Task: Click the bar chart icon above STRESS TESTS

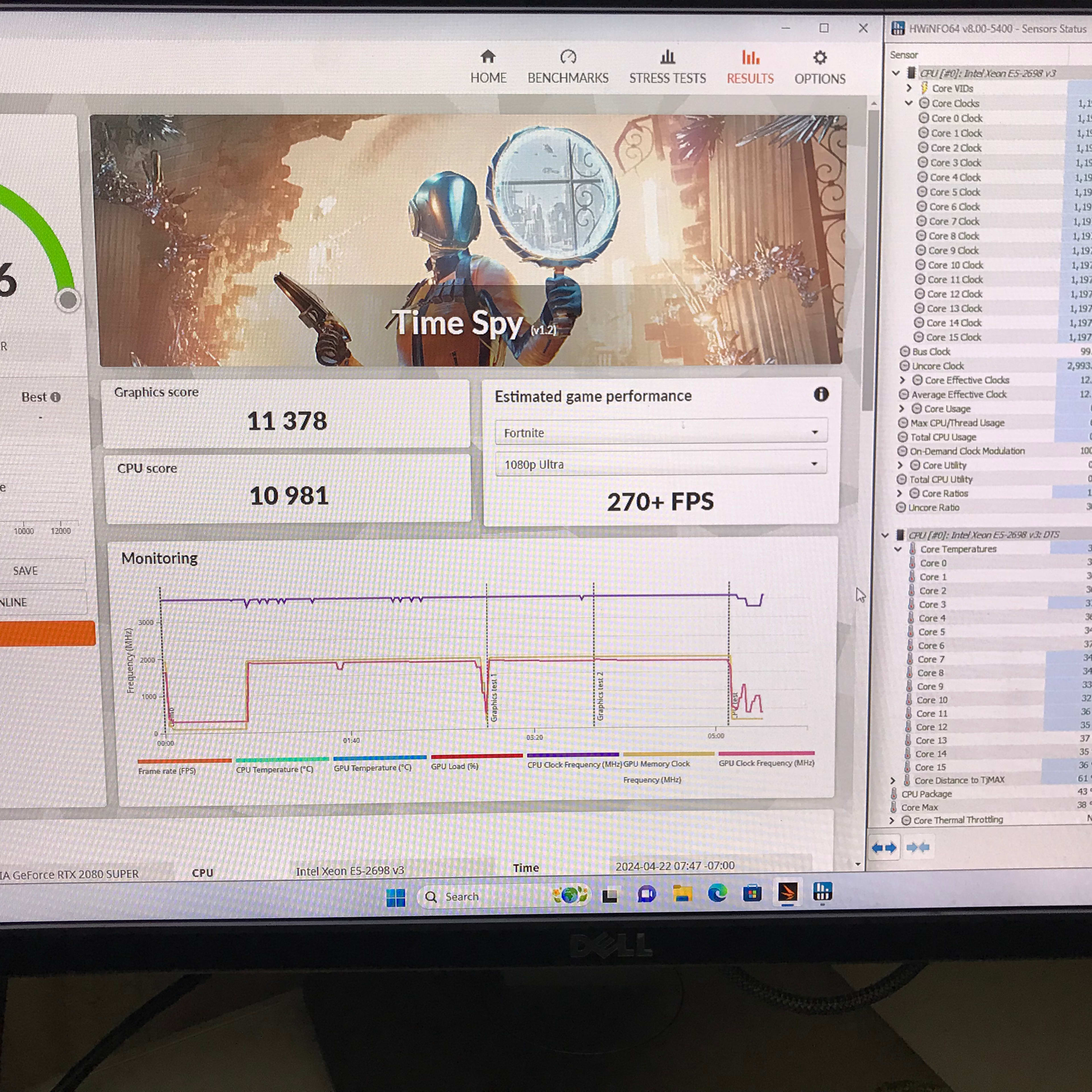Action: [667, 57]
